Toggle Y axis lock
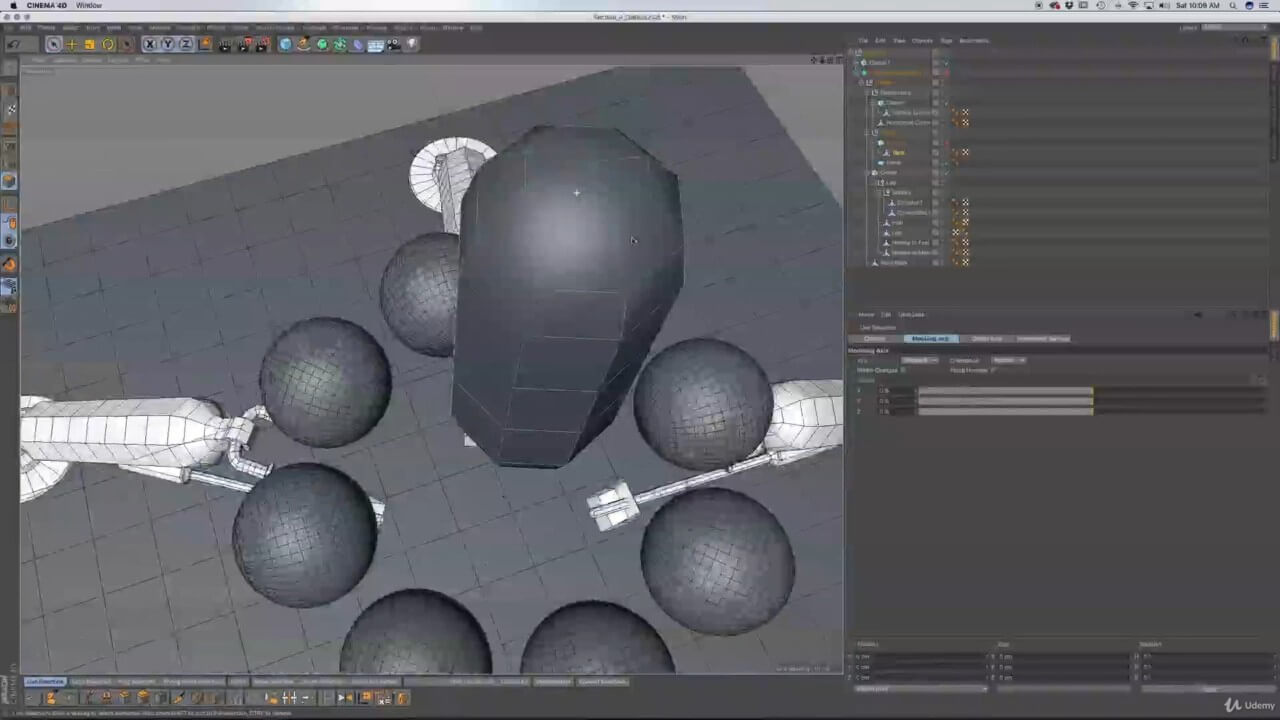The image size is (1280, 720). (x=167, y=44)
